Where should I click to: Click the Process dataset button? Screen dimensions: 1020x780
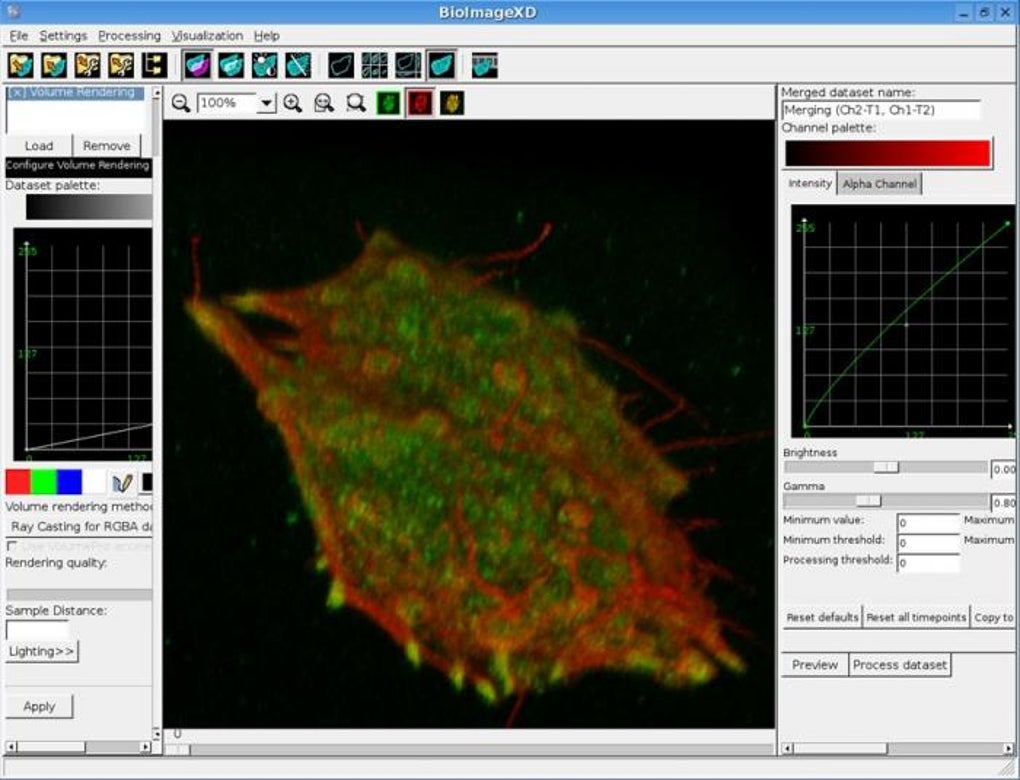click(x=899, y=664)
